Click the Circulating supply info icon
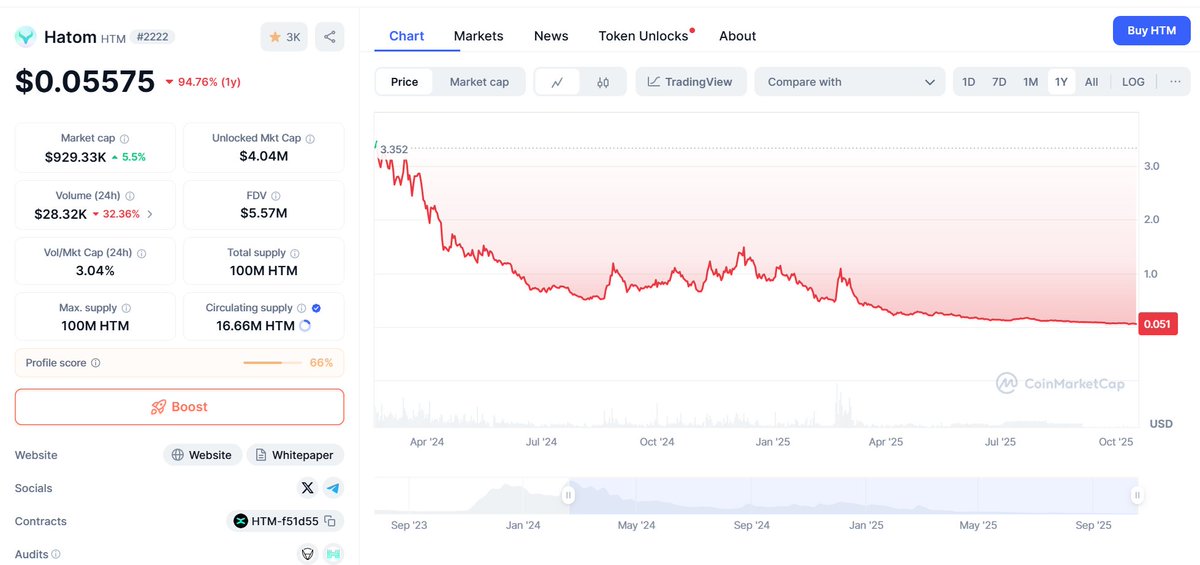This screenshot has height=565, width=1200. coord(301,308)
